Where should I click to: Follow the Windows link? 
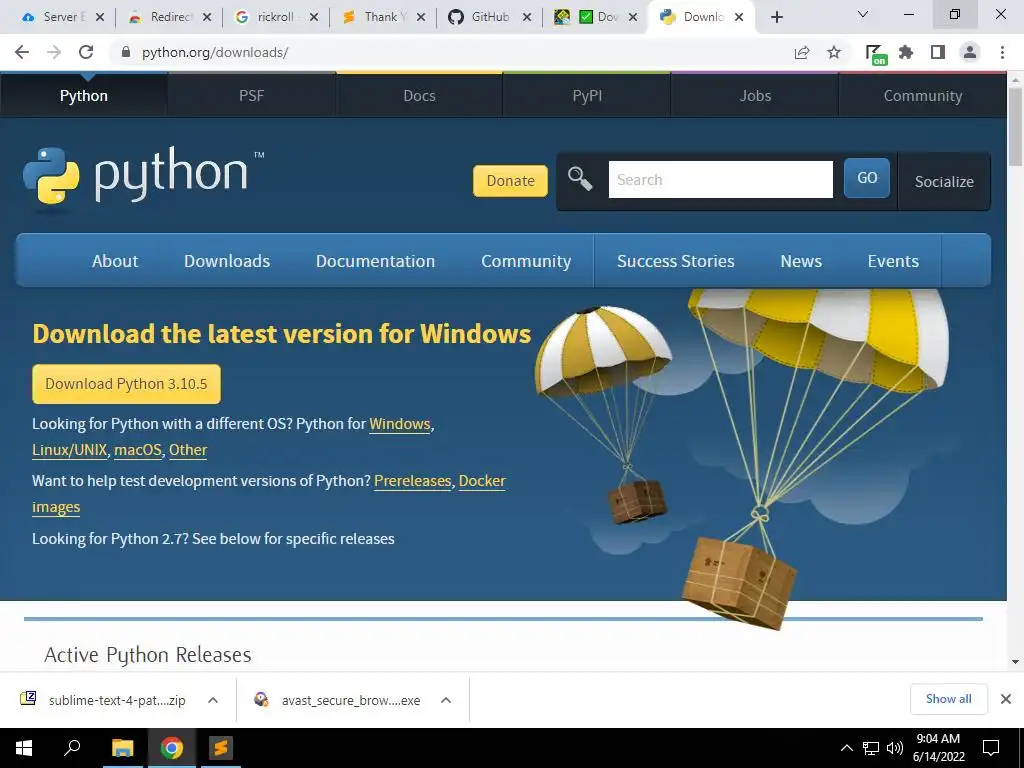coord(400,424)
